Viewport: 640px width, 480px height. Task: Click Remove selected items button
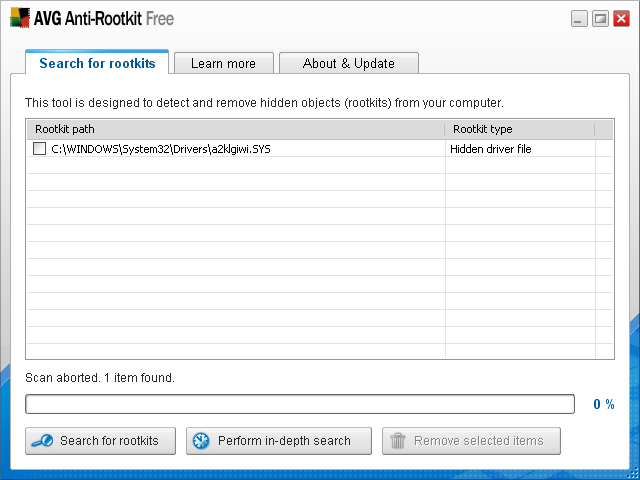471,441
